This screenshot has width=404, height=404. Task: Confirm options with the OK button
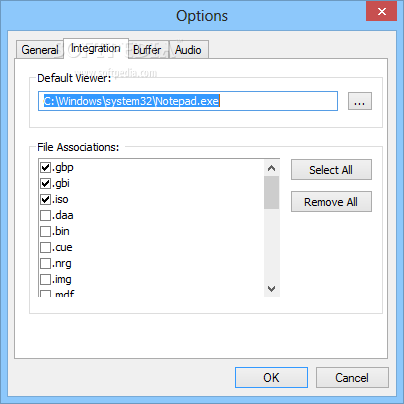pyautogui.click(x=271, y=378)
